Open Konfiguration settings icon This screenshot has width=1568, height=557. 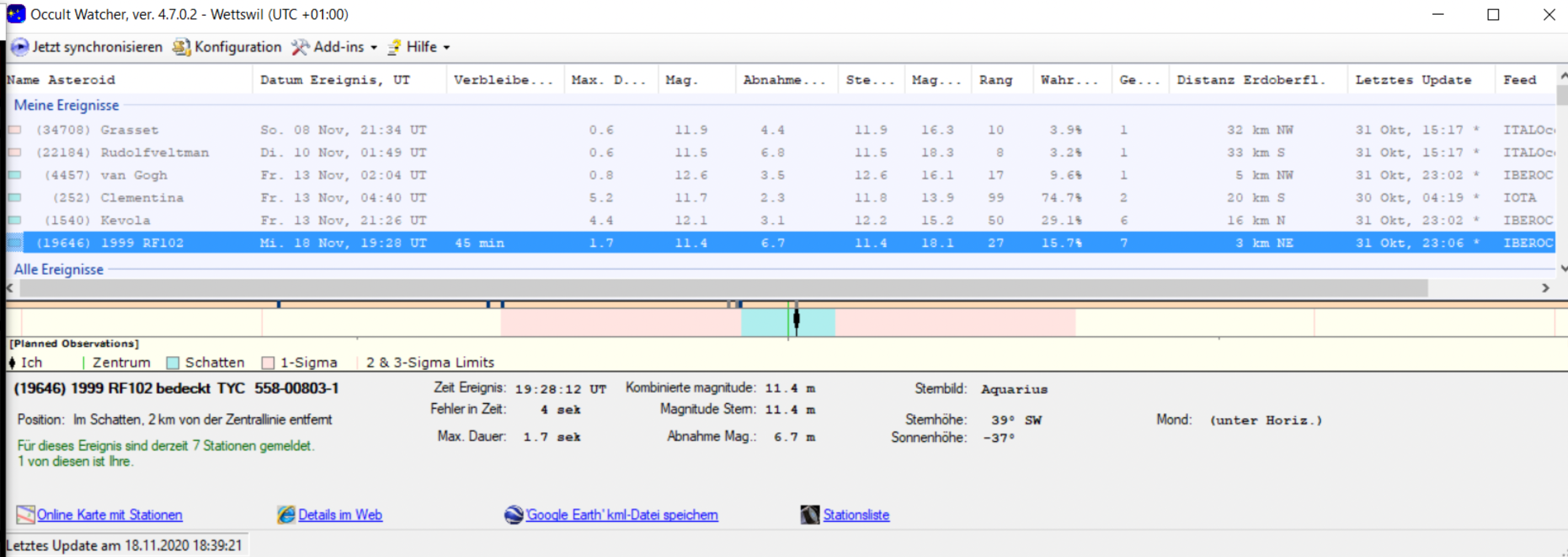tap(181, 47)
